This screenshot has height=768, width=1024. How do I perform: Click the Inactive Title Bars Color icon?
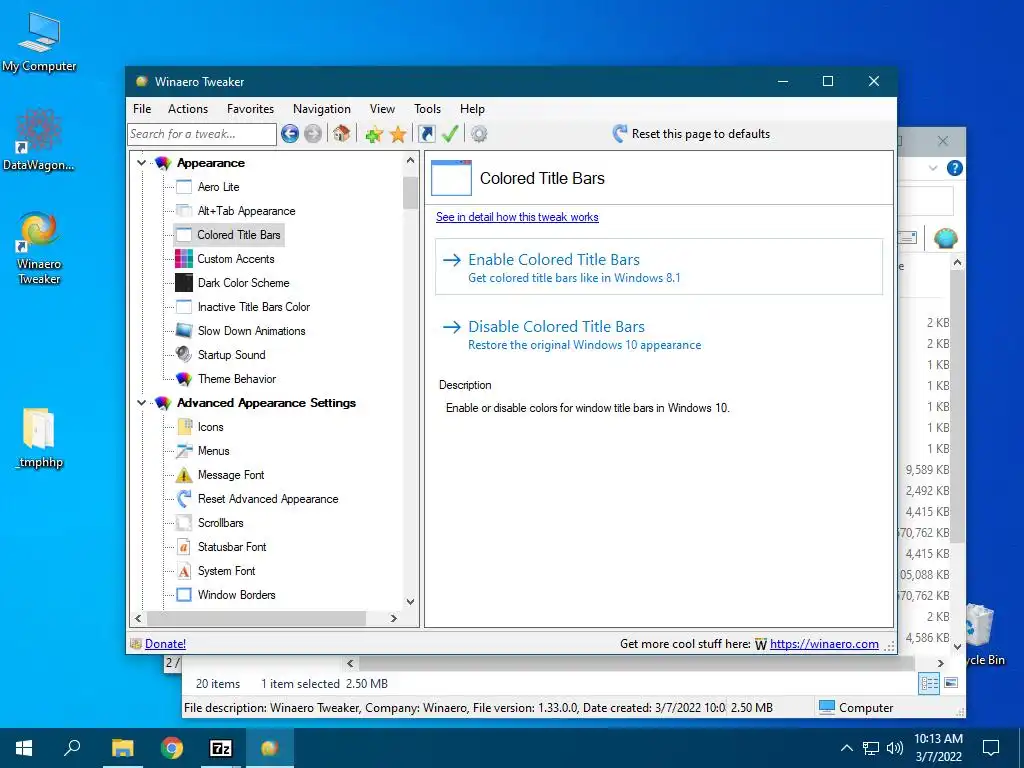click(x=184, y=307)
